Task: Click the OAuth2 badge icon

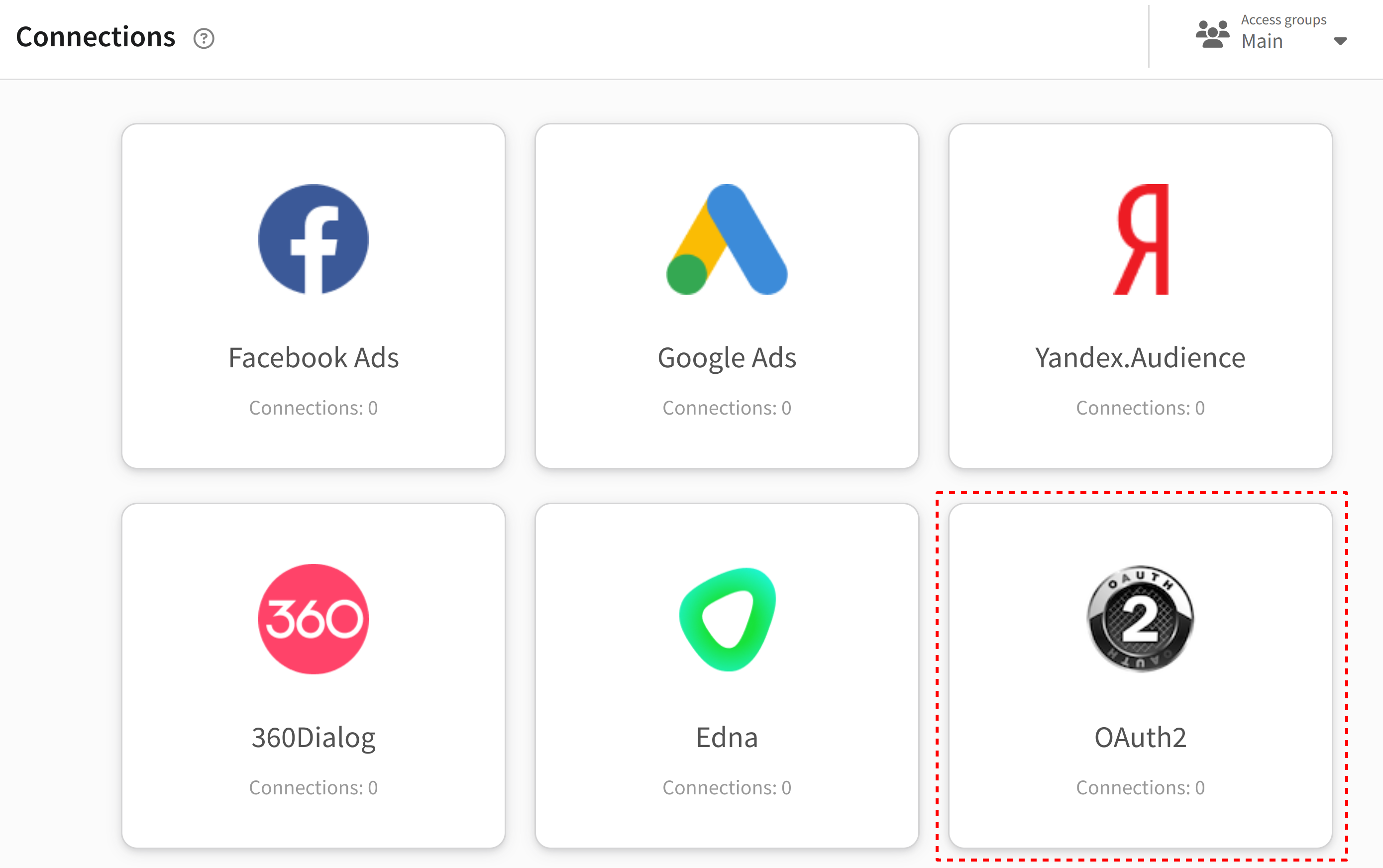Action: click(x=1141, y=619)
